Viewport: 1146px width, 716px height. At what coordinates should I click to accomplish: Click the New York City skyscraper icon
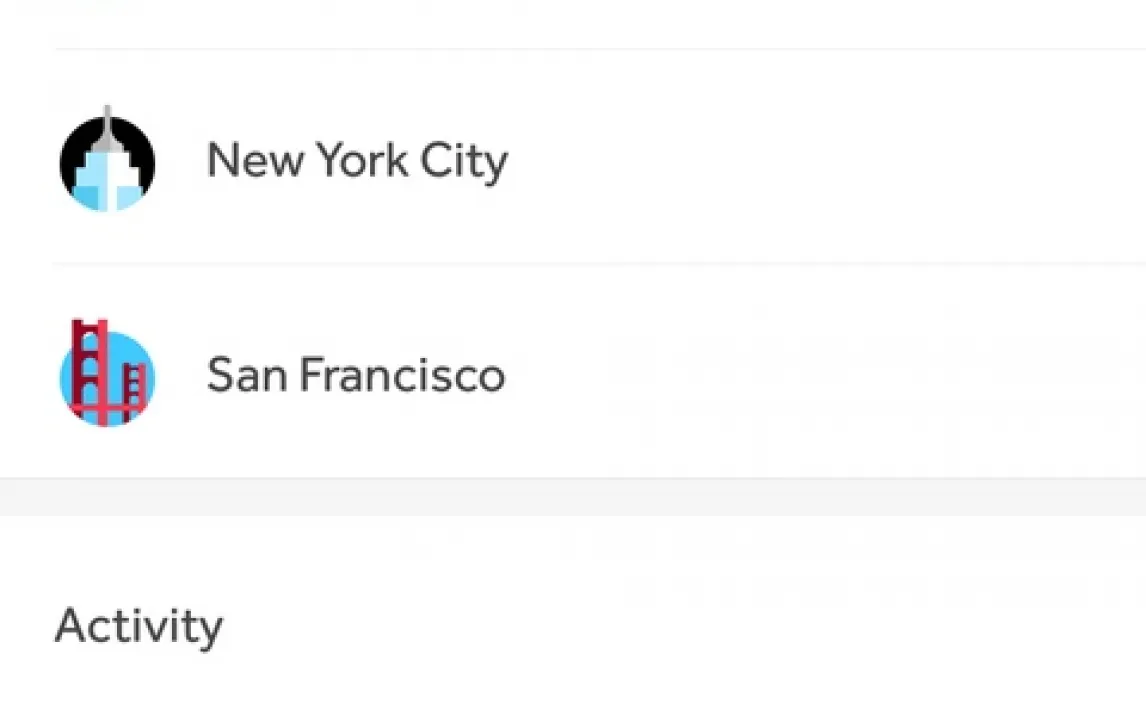[107, 162]
